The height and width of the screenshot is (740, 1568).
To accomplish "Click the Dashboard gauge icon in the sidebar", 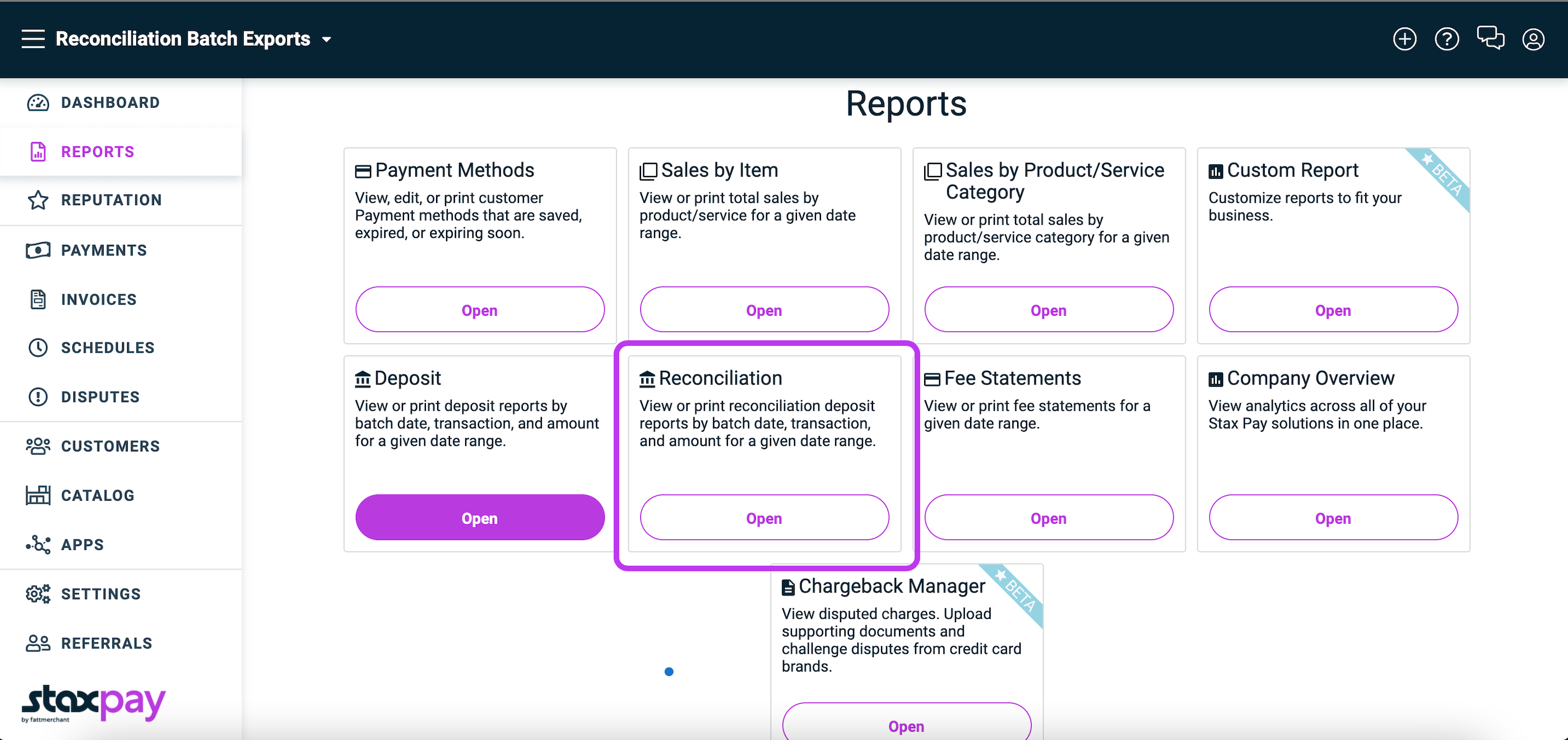I will coord(38,103).
